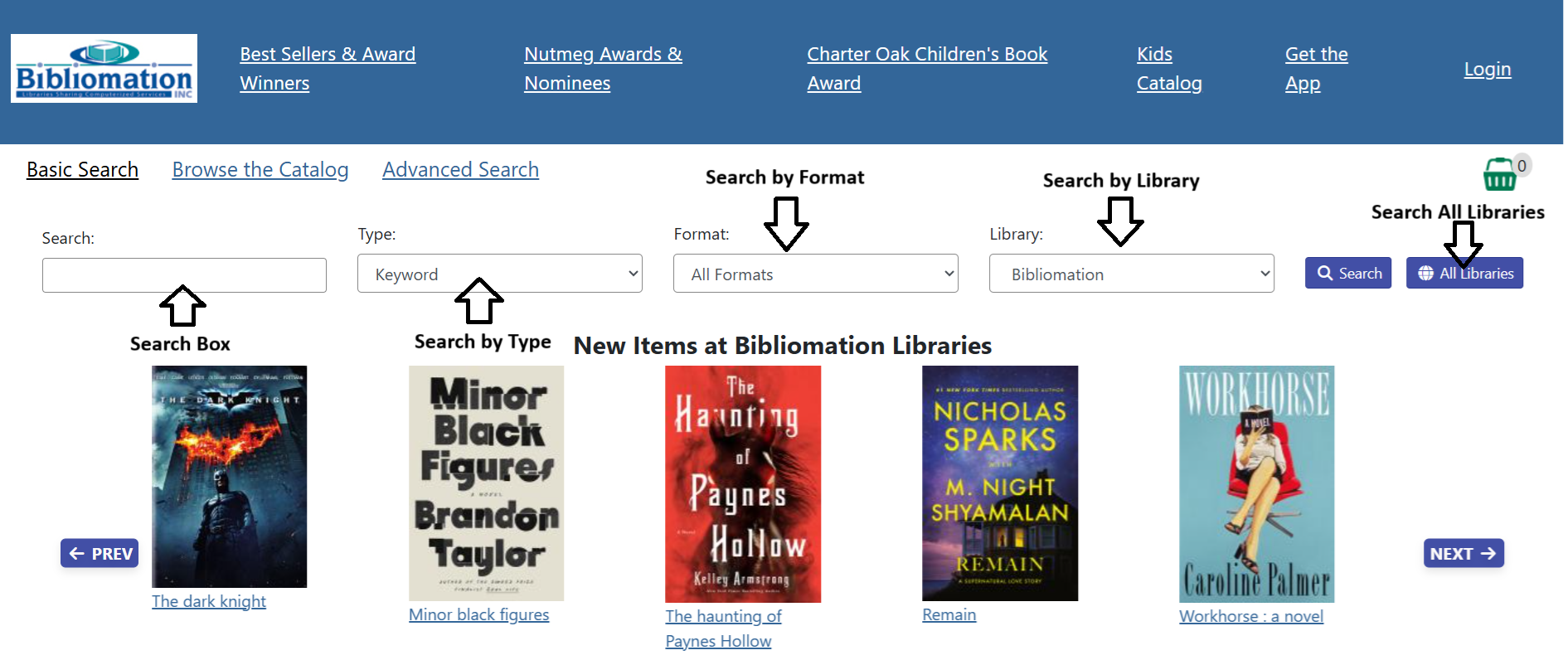Image resolution: width=1568 pixels, height=660 pixels.
Task: Click the Login link
Action: tap(1487, 70)
